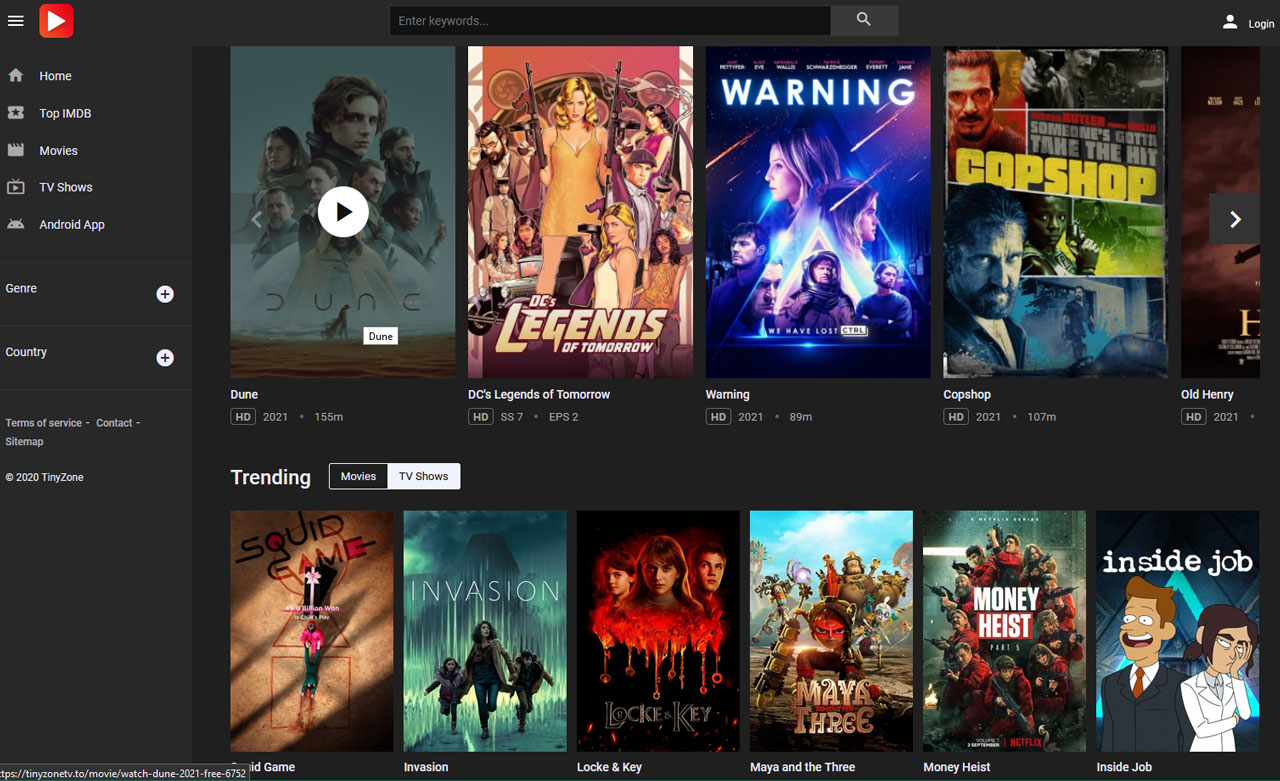Click '89m' duration under Warning
This screenshot has height=781, width=1280.
tap(801, 417)
